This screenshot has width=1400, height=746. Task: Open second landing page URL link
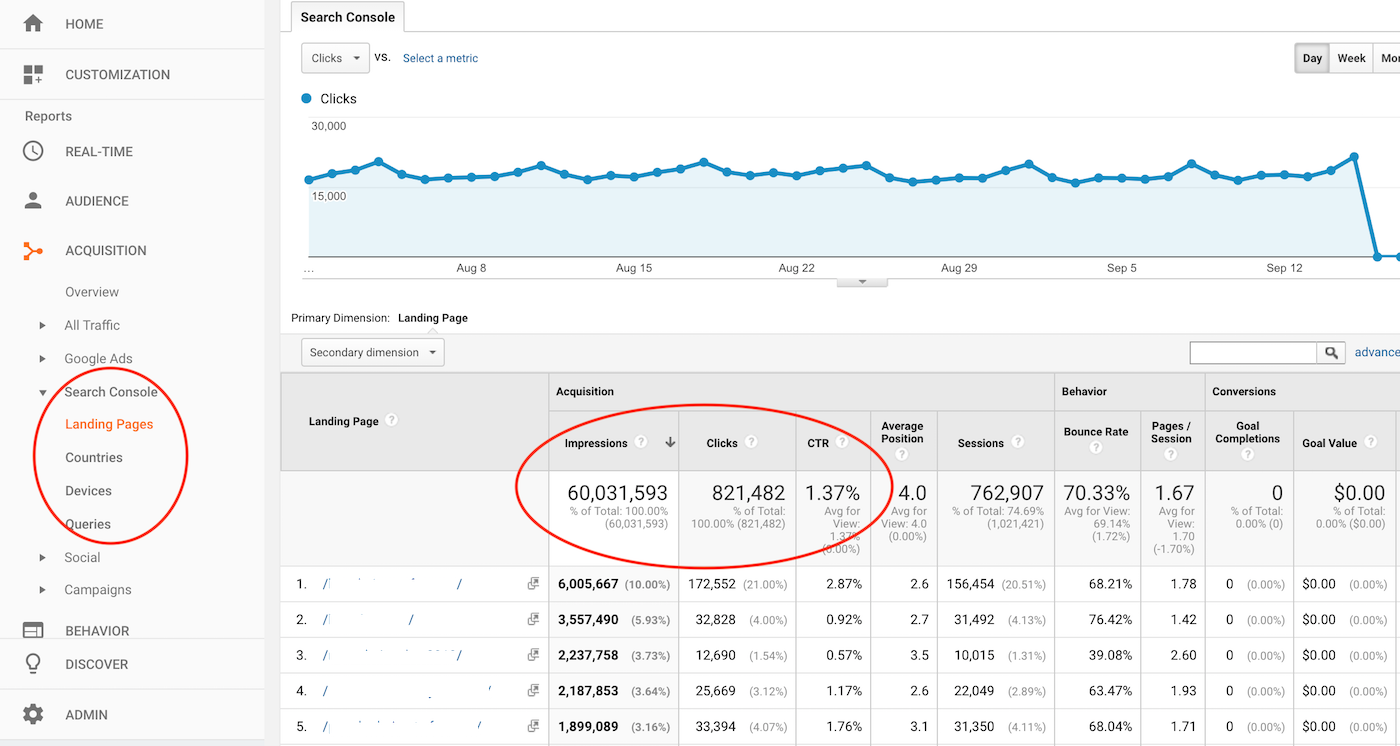pyautogui.click(x=368, y=619)
